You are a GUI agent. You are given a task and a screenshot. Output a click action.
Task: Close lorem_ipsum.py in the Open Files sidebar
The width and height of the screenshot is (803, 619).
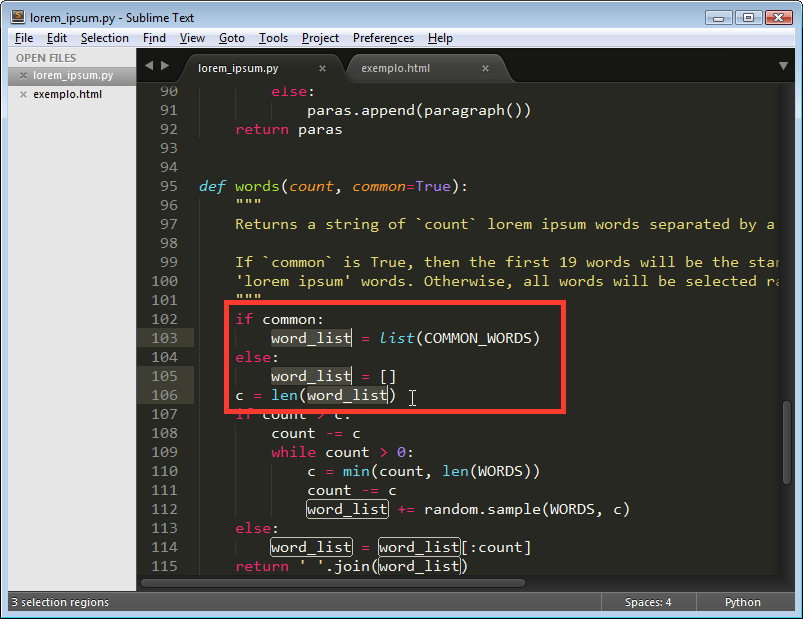coord(23,76)
